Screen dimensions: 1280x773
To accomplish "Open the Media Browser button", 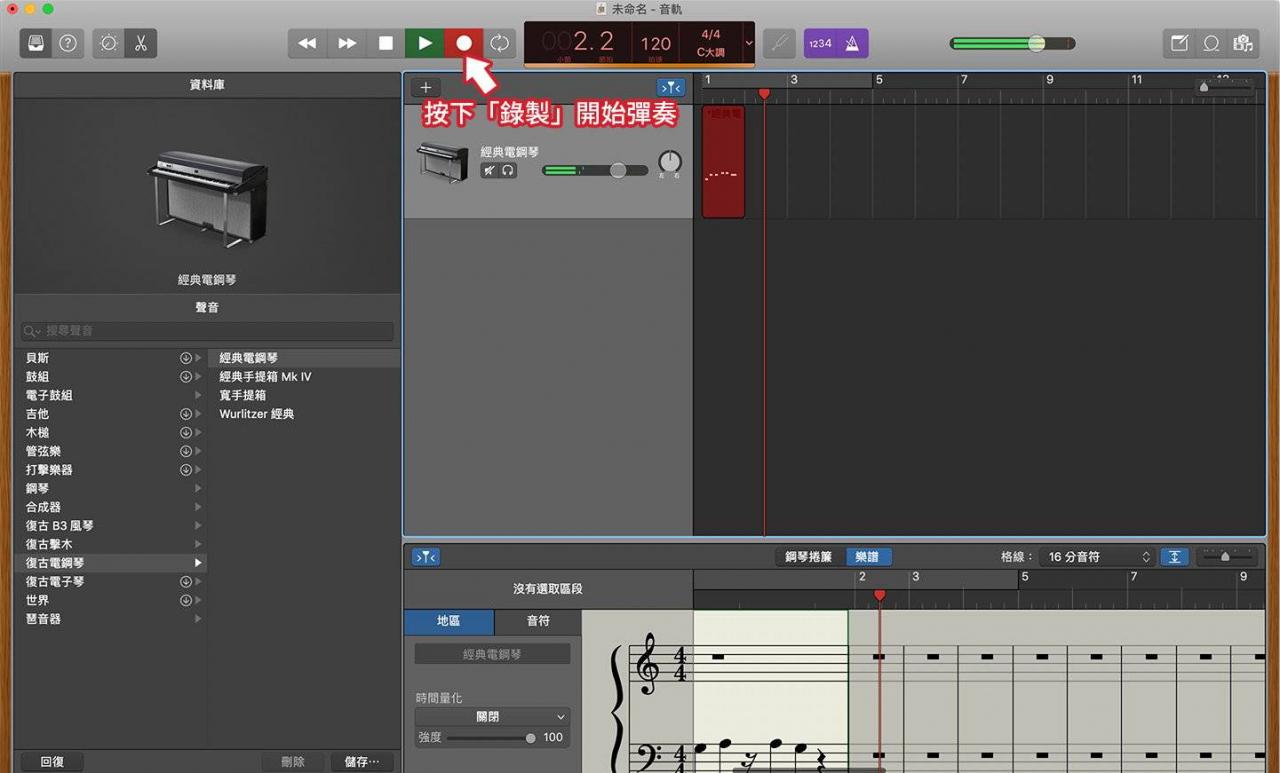I will click(1243, 43).
